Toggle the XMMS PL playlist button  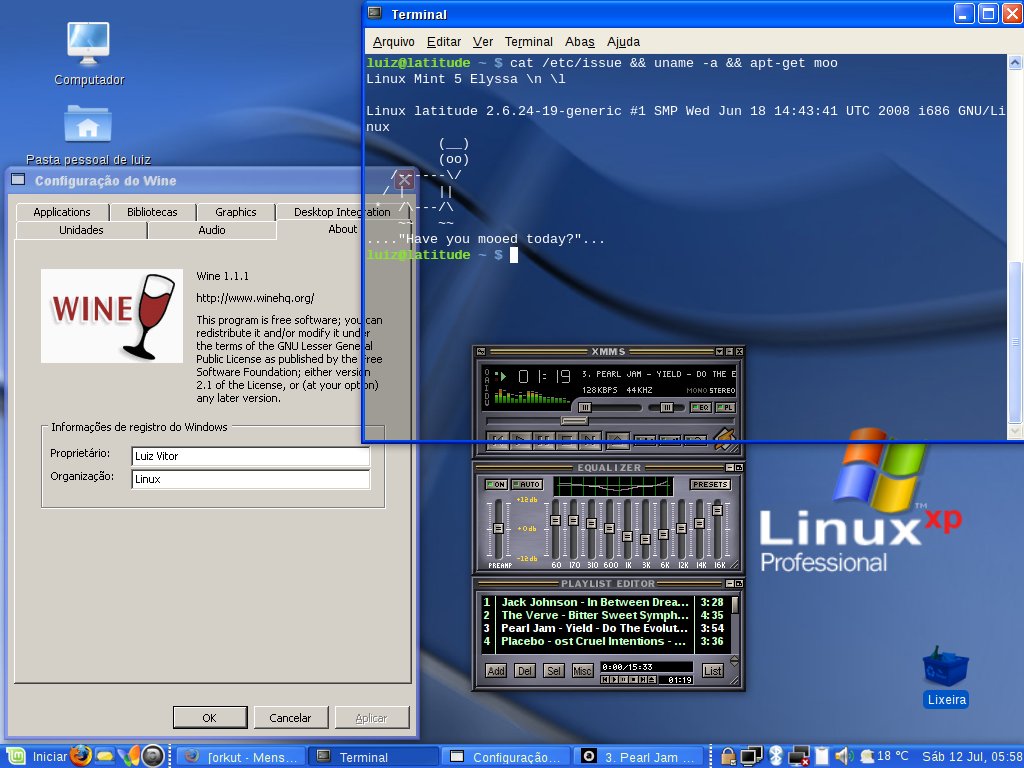pyautogui.click(x=725, y=408)
